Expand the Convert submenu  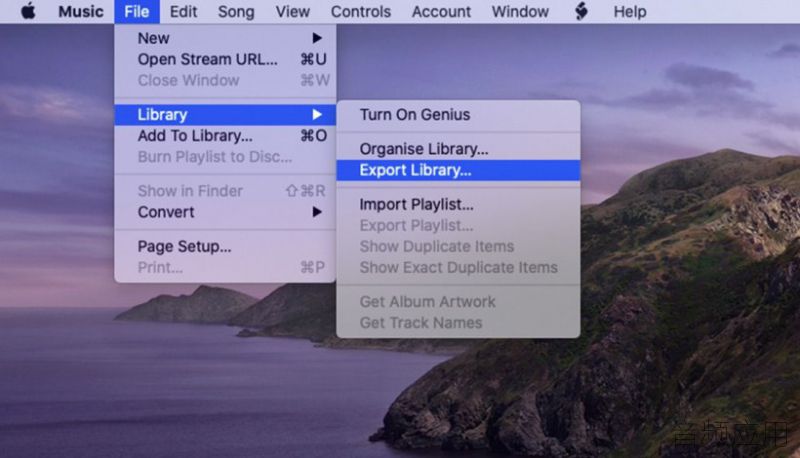[225, 212]
